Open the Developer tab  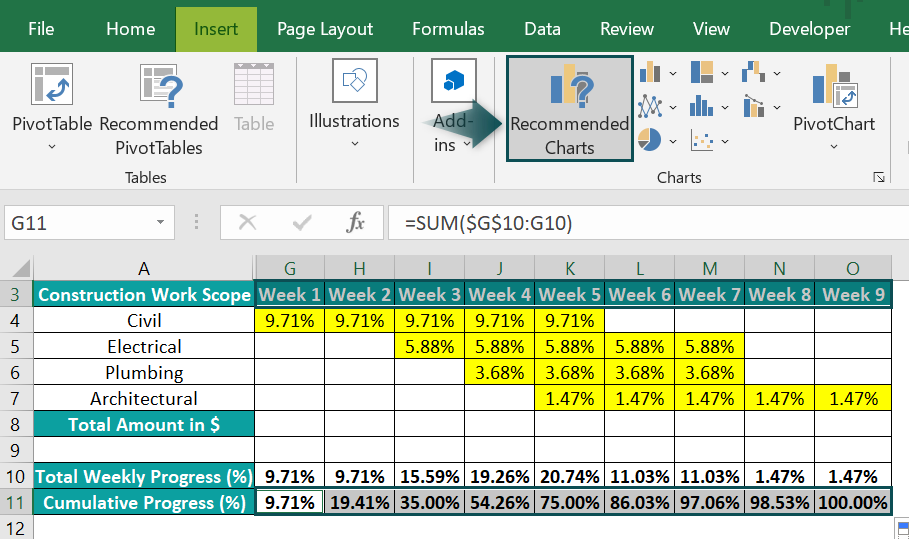click(809, 29)
